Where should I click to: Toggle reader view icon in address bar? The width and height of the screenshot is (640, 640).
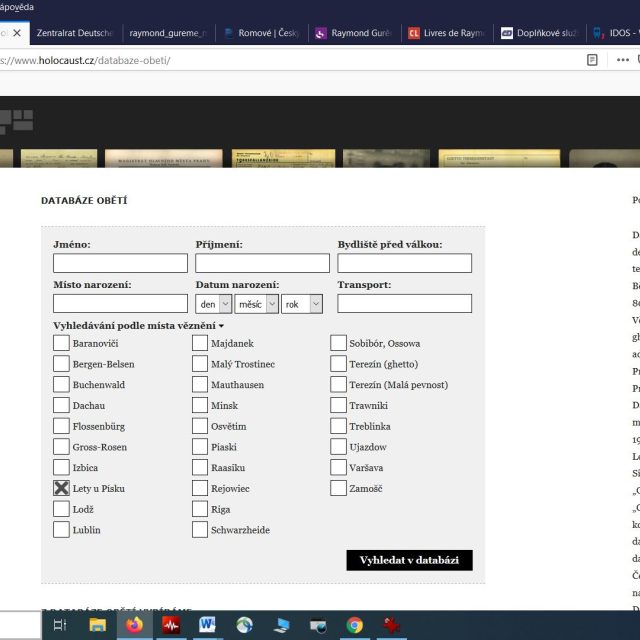[x=593, y=60]
